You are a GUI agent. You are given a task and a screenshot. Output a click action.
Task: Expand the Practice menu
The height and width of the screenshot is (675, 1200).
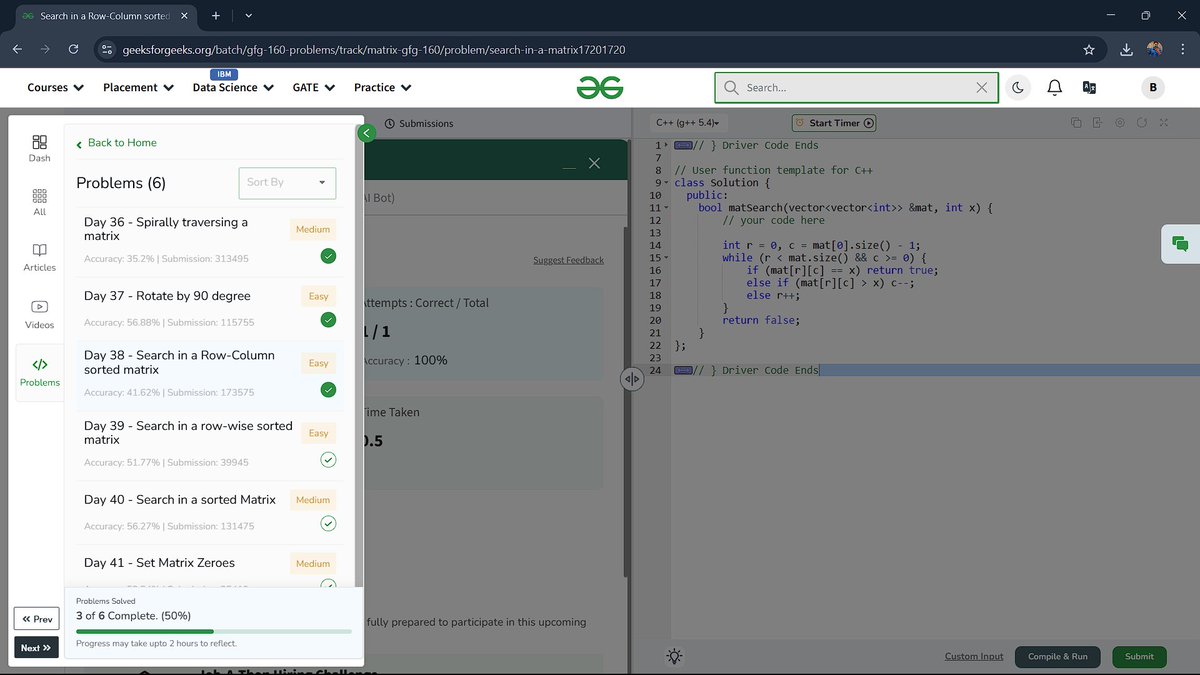tap(382, 88)
